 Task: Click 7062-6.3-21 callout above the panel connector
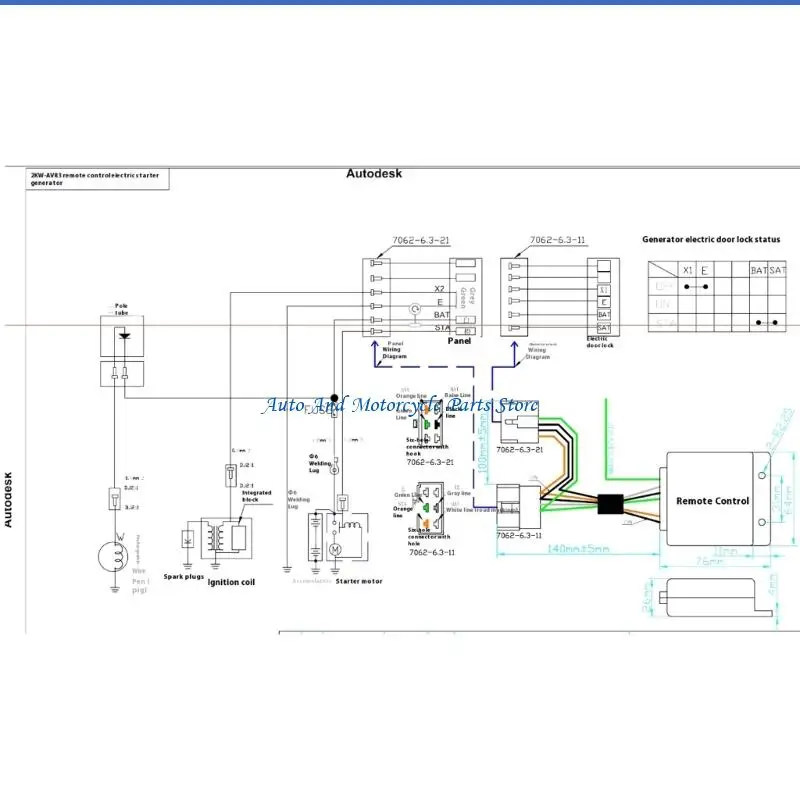[x=421, y=240]
